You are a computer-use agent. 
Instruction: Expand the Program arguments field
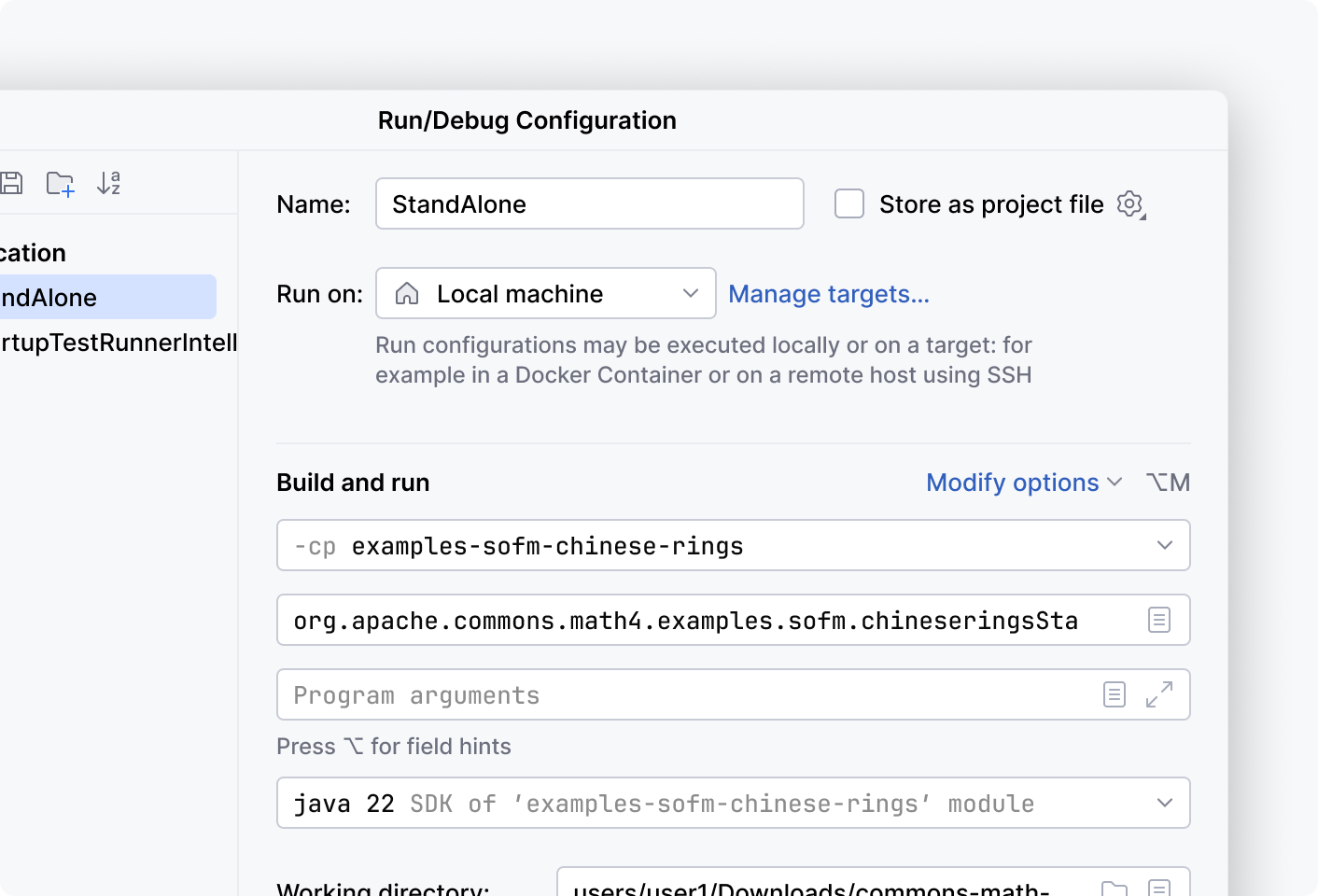[x=1159, y=694]
